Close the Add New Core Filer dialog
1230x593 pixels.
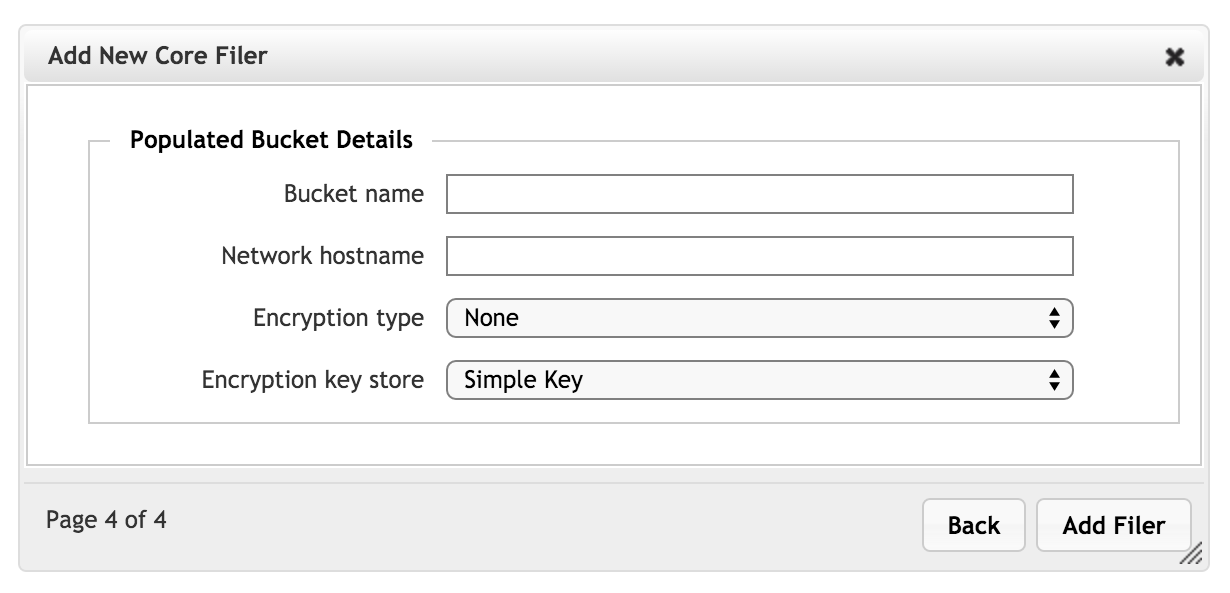point(1175,57)
